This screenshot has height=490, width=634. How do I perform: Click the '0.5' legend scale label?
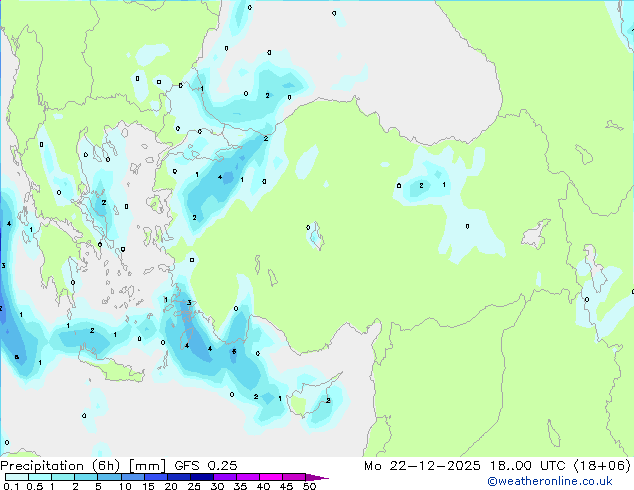[x=34, y=486]
